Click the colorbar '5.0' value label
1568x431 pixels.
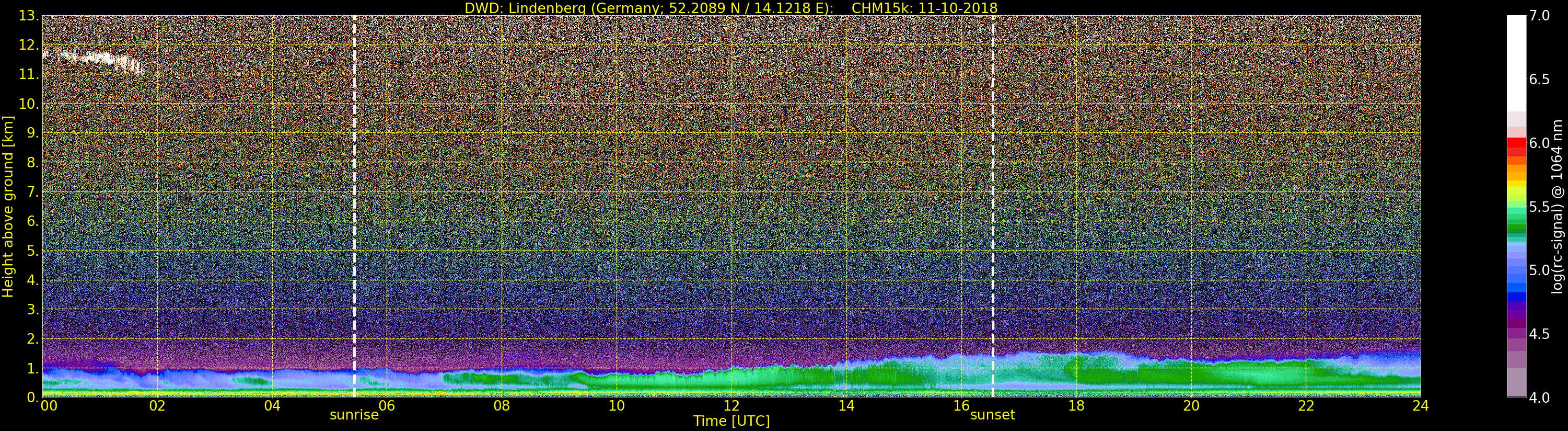(x=1539, y=270)
